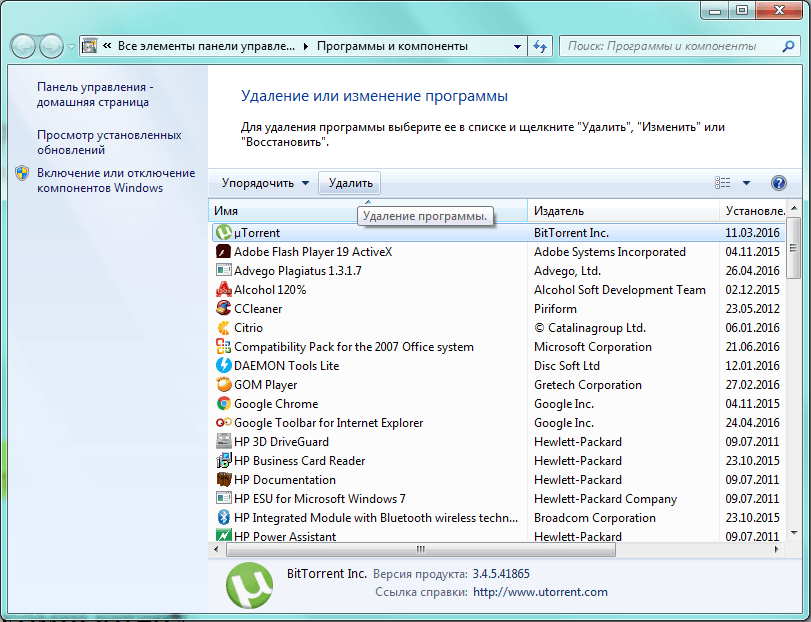Click 'Hewlett-Packard Company' publisher cell

coord(606,498)
